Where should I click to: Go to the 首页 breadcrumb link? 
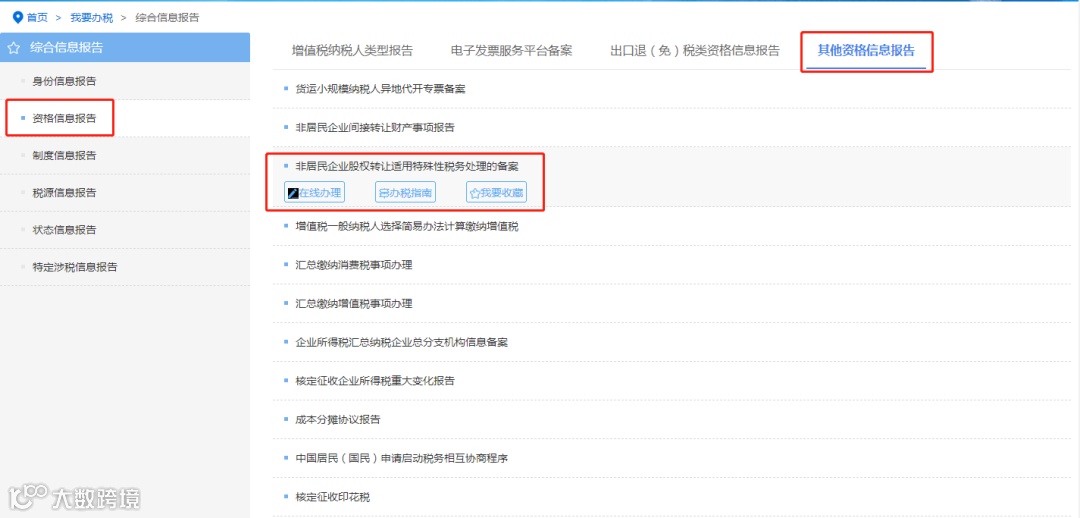click(x=37, y=18)
